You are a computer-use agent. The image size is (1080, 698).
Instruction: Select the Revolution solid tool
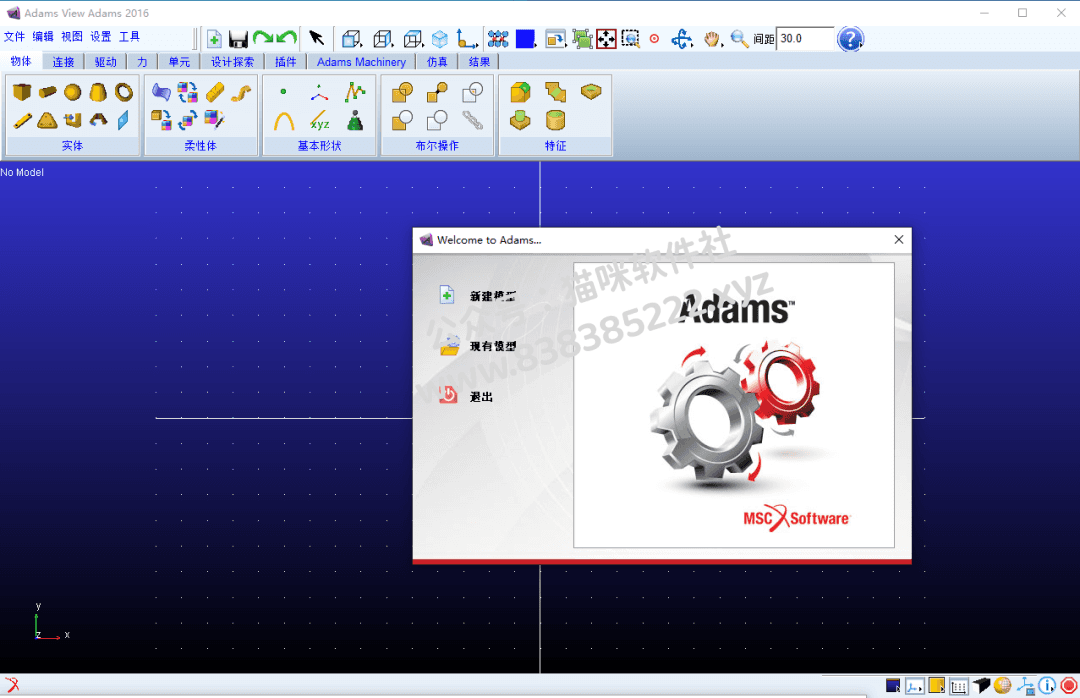98,121
